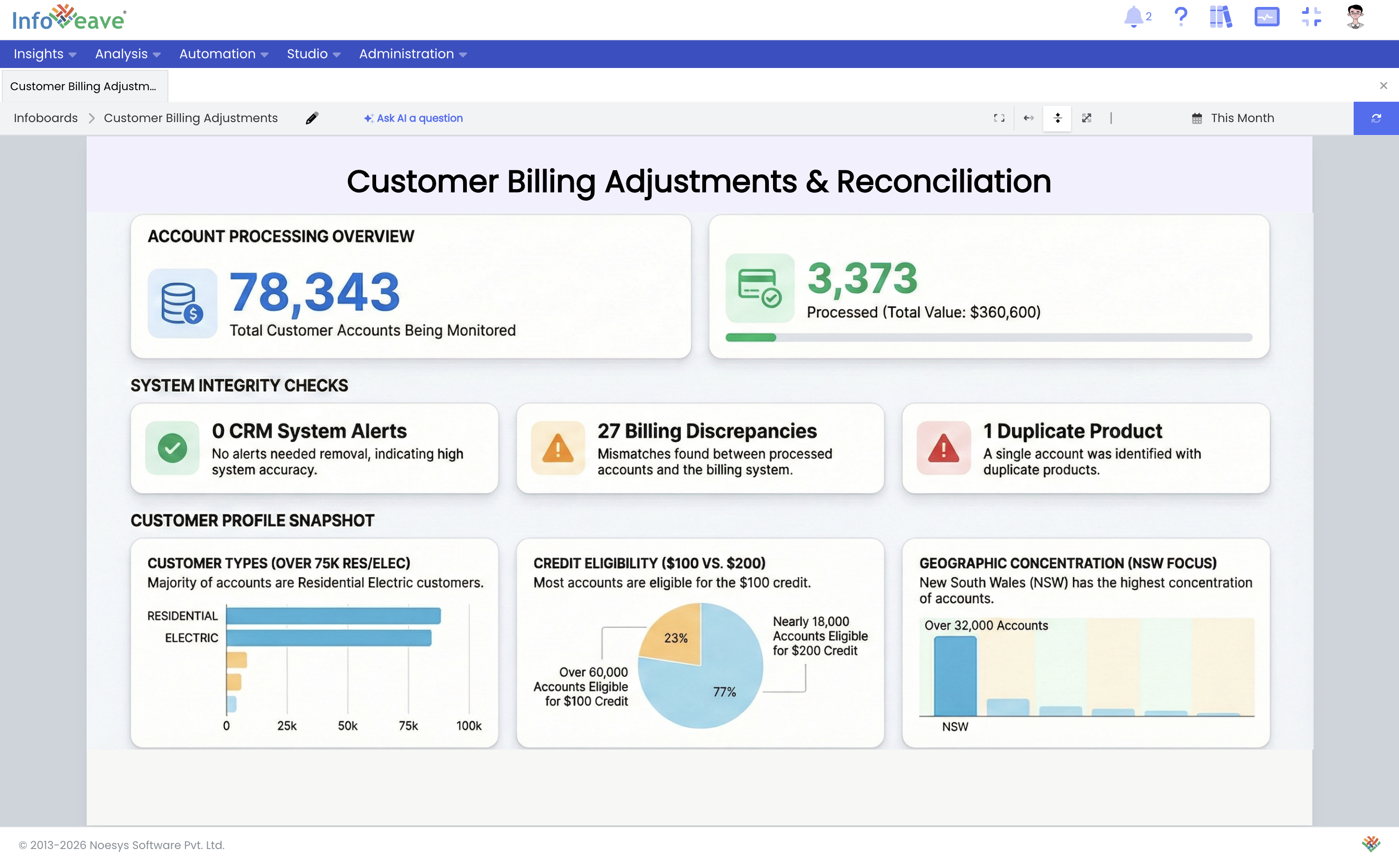1399x868 pixels.
Task: Open the system monitor icon
Action: click(x=1266, y=17)
